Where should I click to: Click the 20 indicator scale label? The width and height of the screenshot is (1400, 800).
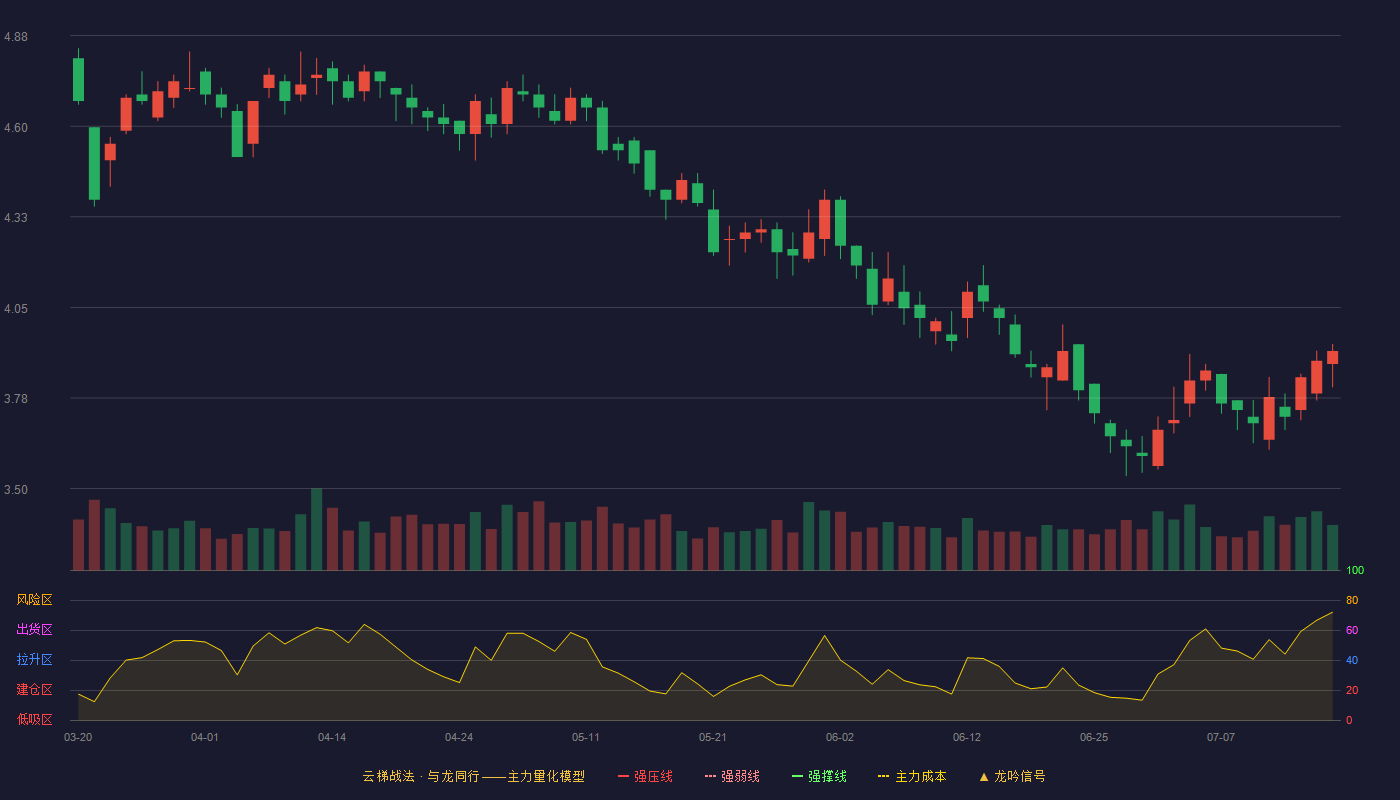click(1352, 690)
